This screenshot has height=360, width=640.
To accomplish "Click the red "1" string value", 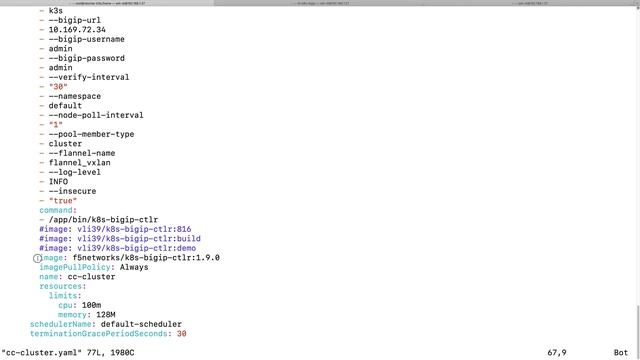I will point(56,124).
